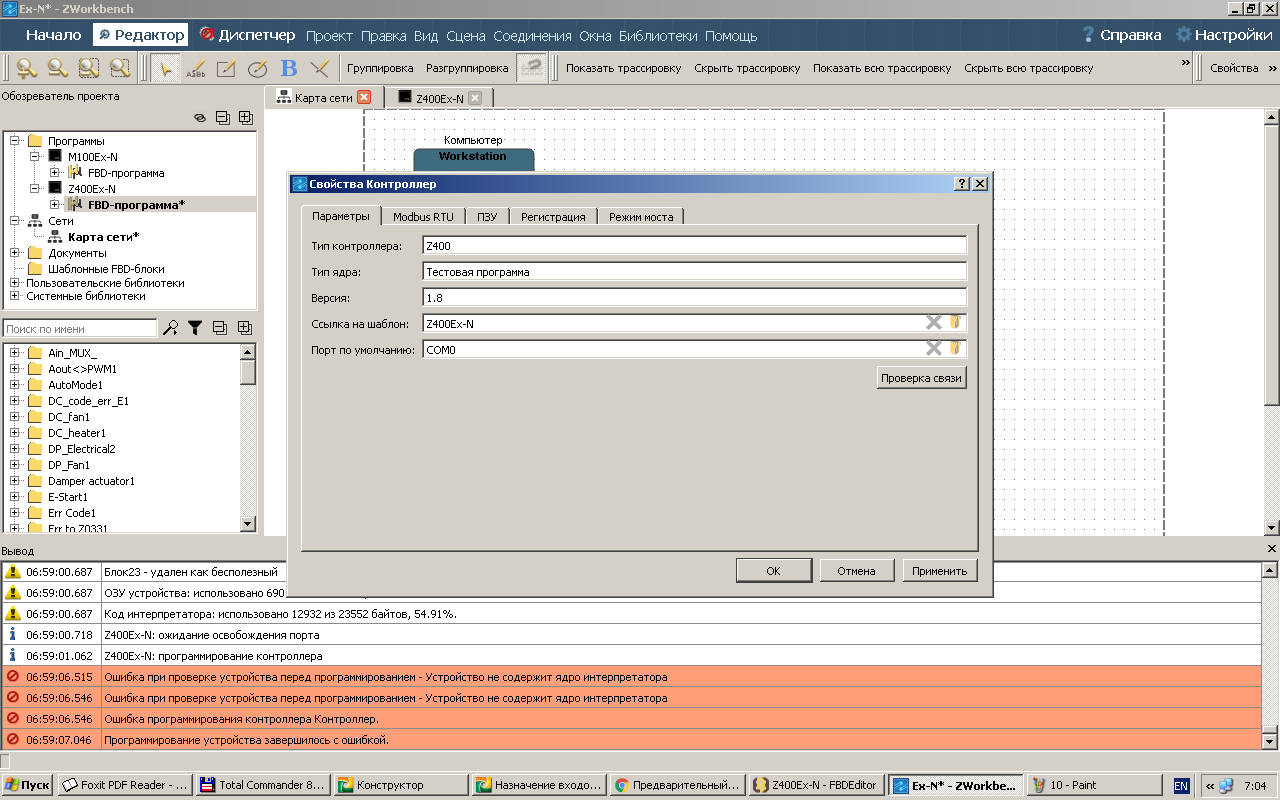Open Total Commander from the taskbar
Screen dimensions: 1280x800
click(264, 785)
